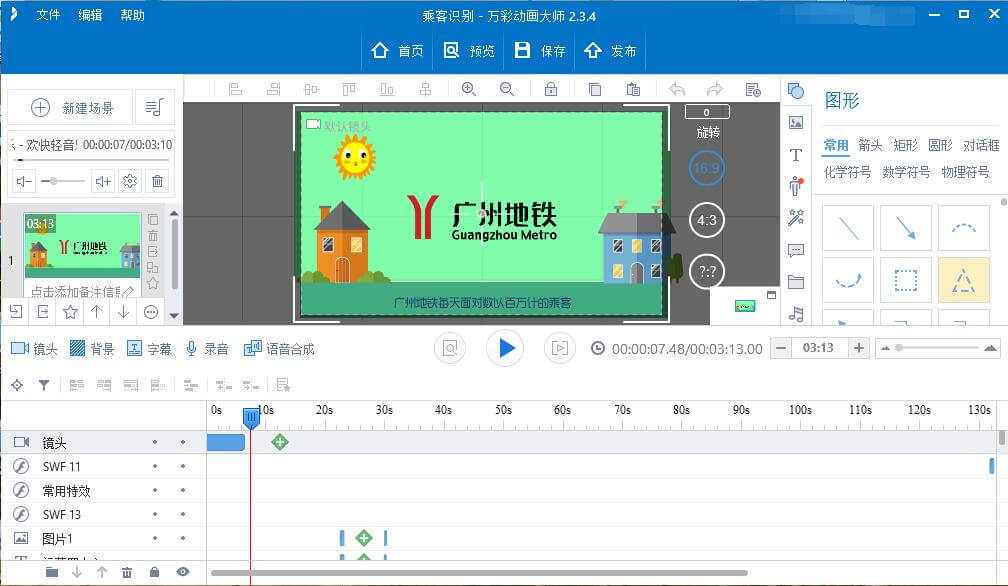
Task: Click the 发布 button in the top bar
Action: tap(610, 51)
